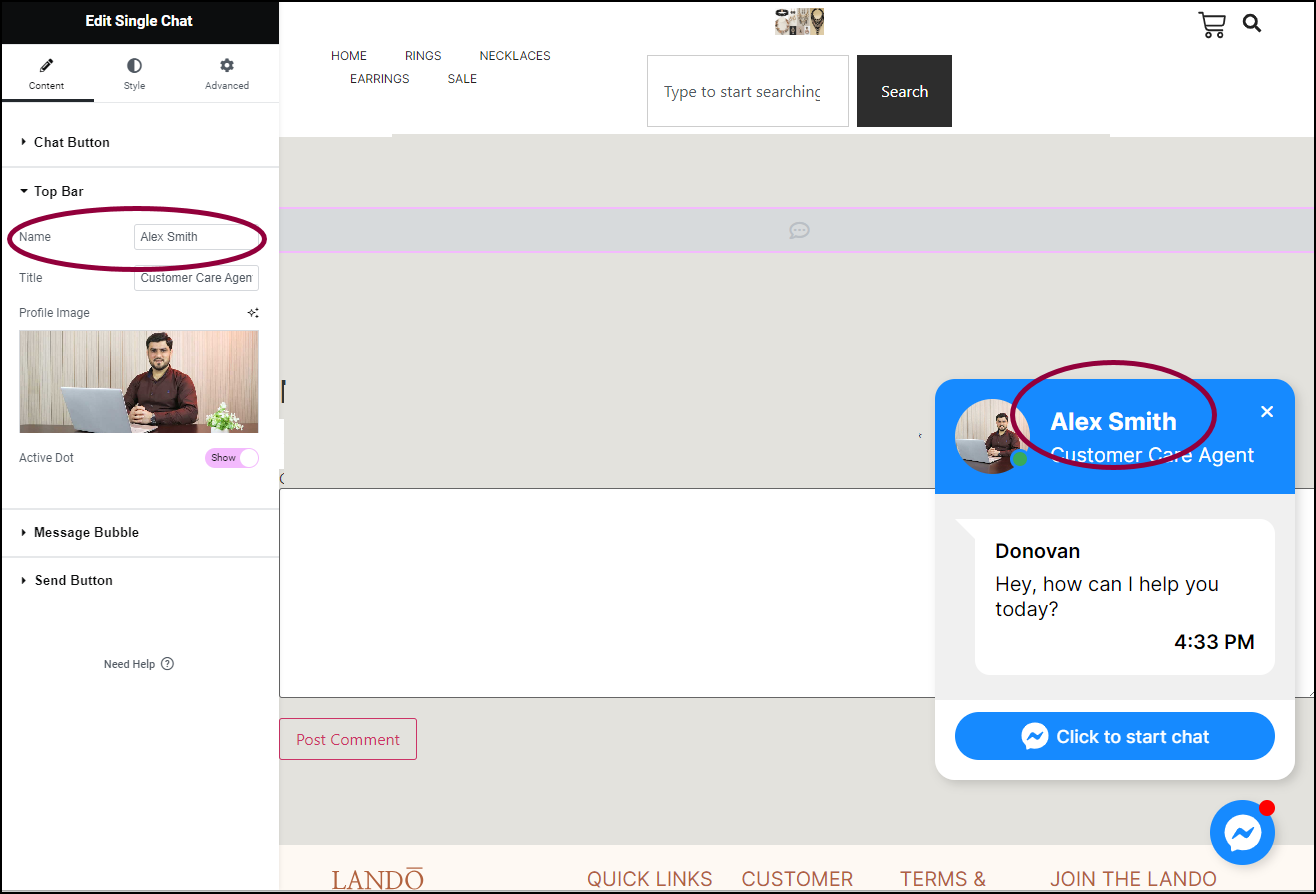
Task: Open the SALE navigation item
Action: (x=461, y=78)
